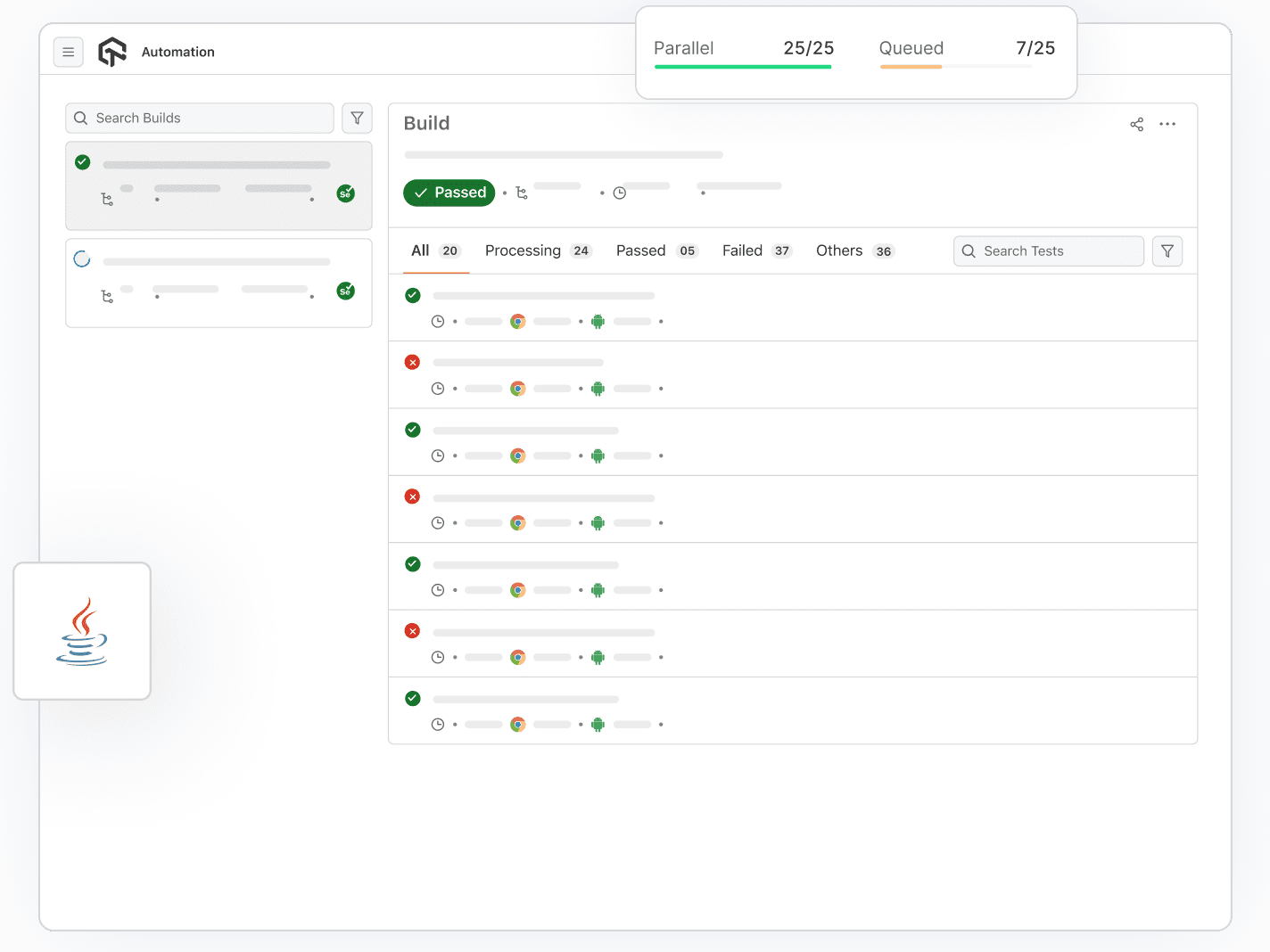Viewport: 1270px width, 952px height.
Task: Open the test filter beside Search Tests
Action: (x=1167, y=250)
